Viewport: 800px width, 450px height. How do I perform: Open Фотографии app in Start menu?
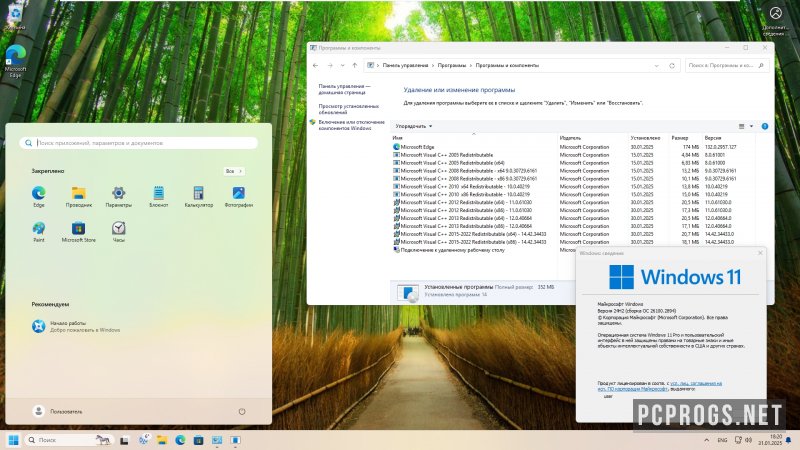[239, 196]
